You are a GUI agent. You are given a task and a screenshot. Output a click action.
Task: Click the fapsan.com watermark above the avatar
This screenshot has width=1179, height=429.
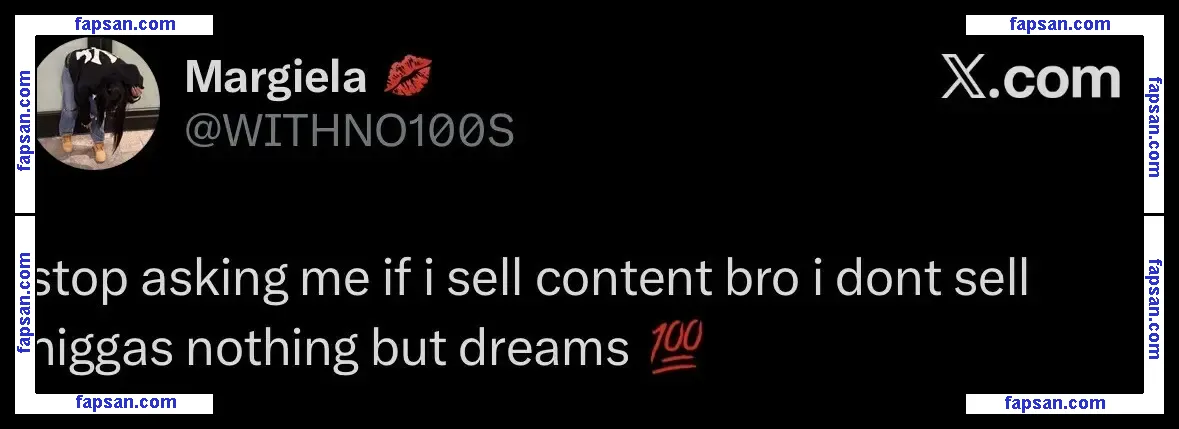pos(126,24)
